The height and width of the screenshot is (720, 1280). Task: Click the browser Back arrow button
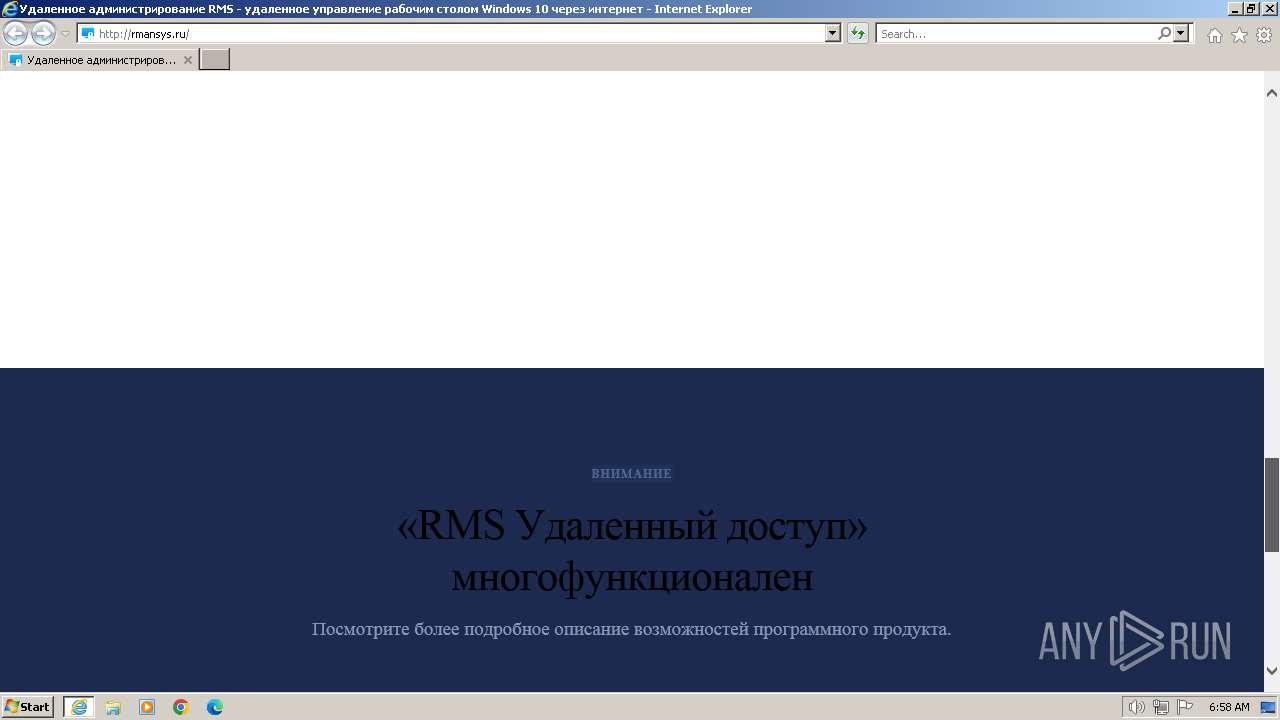pyautogui.click(x=16, y=34)
